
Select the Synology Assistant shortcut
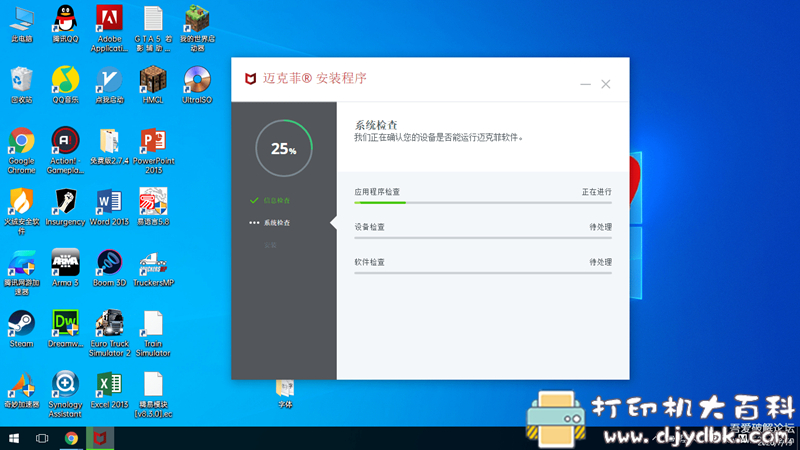65,394
